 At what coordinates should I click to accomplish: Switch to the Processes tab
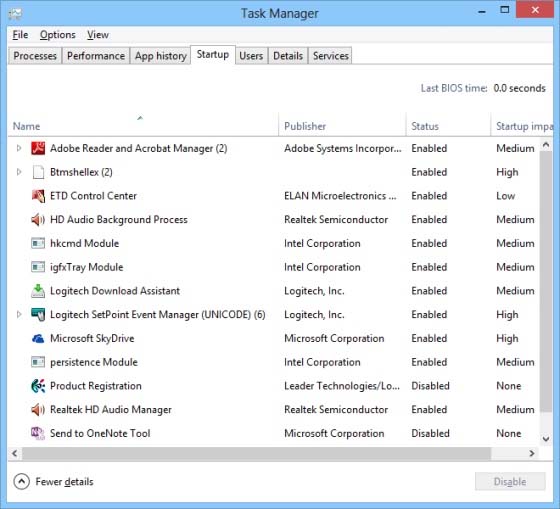[35, 56]
